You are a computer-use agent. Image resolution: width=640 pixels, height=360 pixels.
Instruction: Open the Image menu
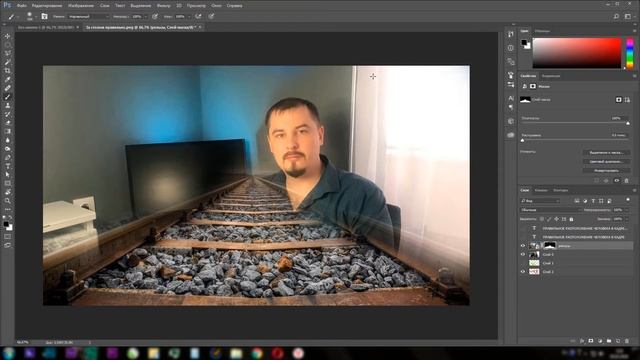coord(80,6)
